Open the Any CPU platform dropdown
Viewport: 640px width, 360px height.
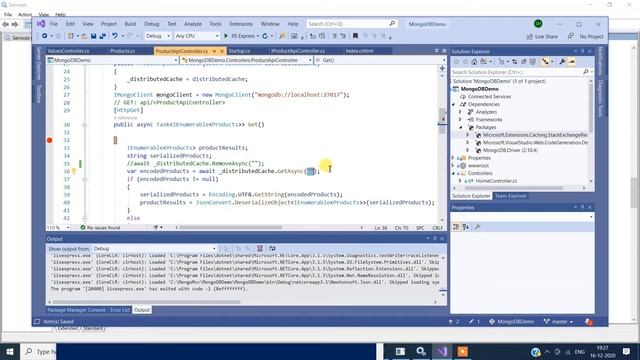197,36
